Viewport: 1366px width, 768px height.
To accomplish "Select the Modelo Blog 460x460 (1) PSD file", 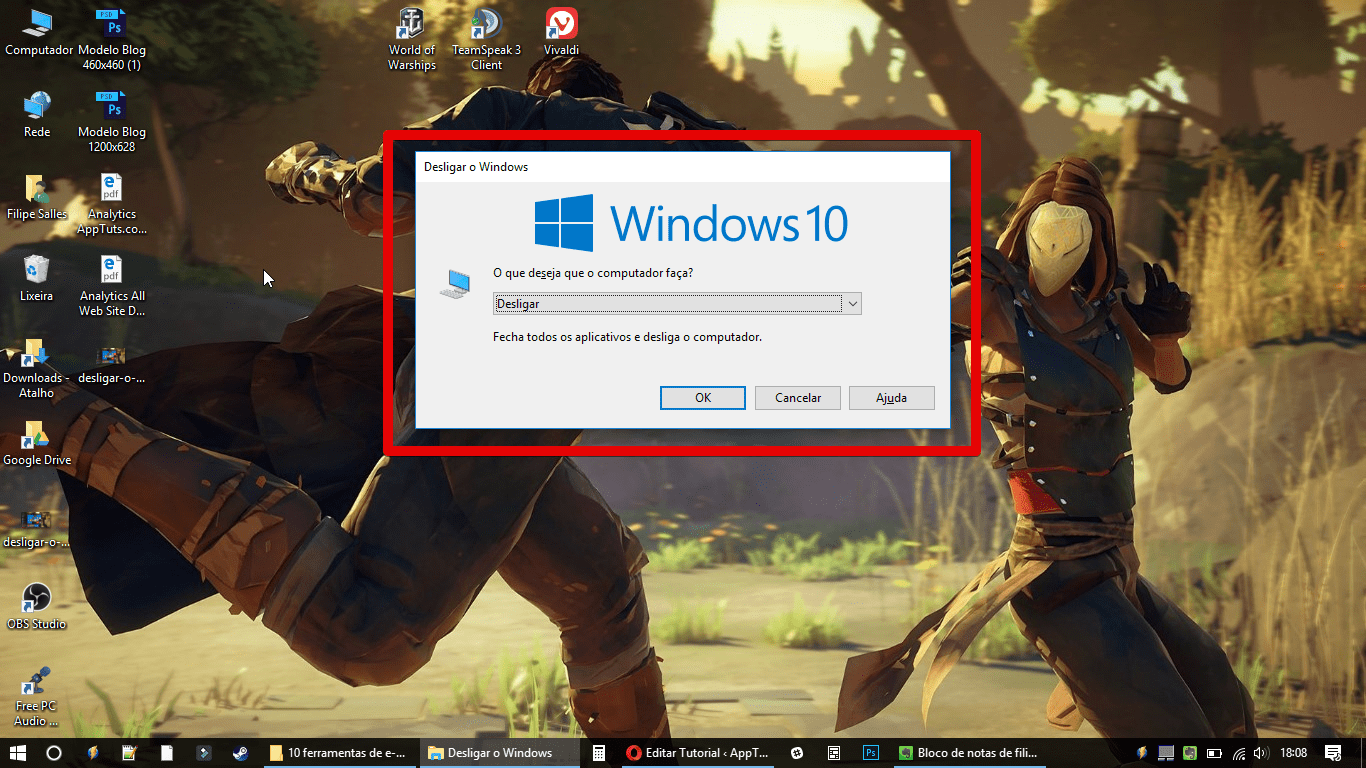I will click(112, 39).
